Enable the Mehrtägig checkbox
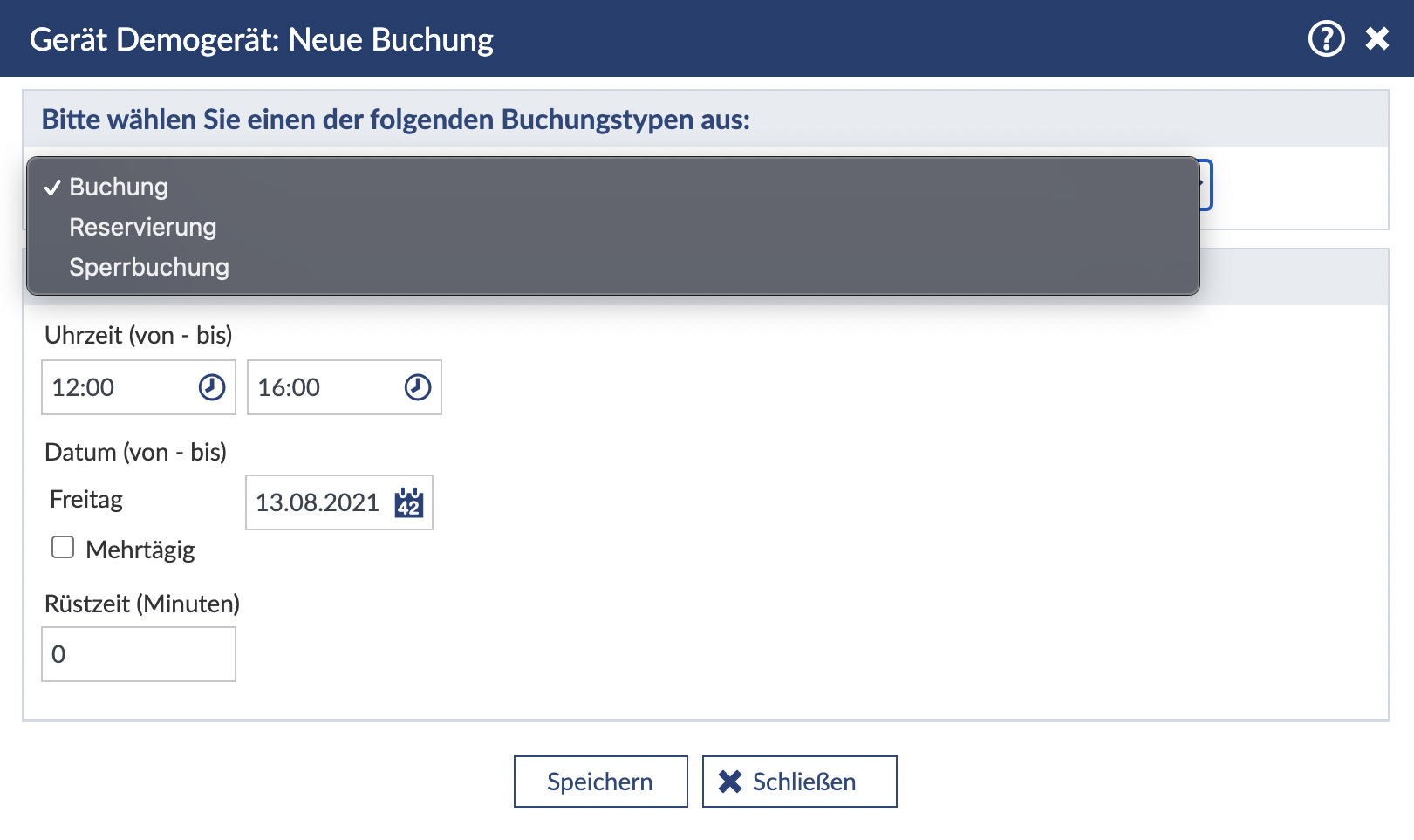Viewport: 1414px width, 840px height. click(x=63, y=548)
